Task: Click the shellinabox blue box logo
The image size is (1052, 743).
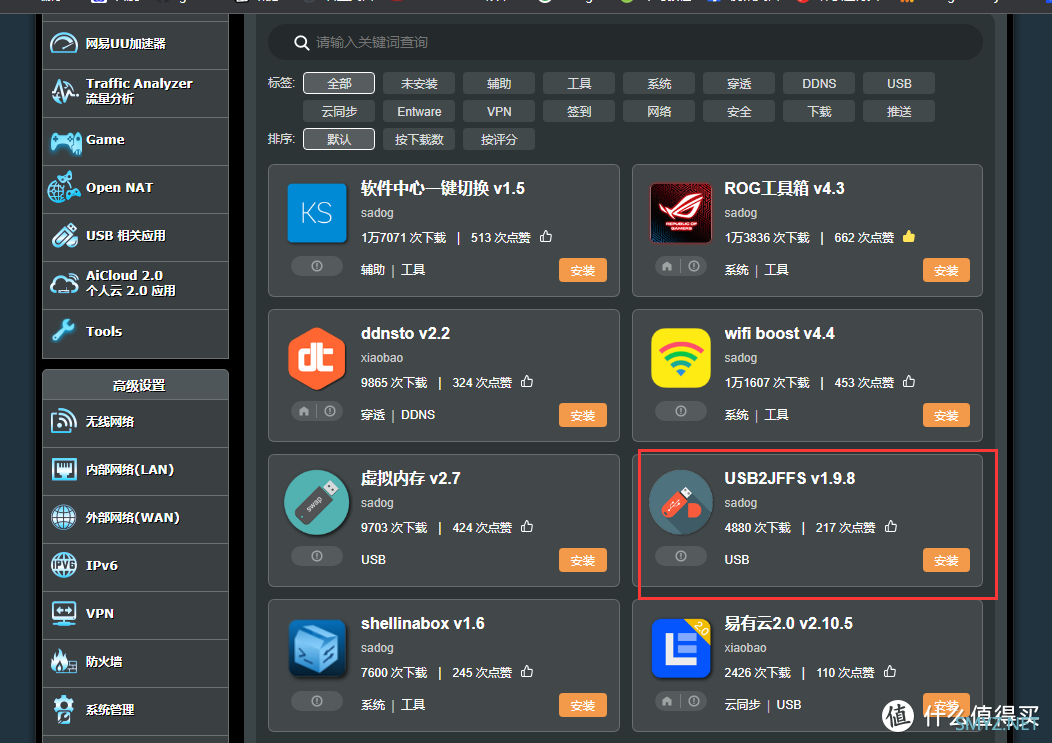Action: [317, 648]
